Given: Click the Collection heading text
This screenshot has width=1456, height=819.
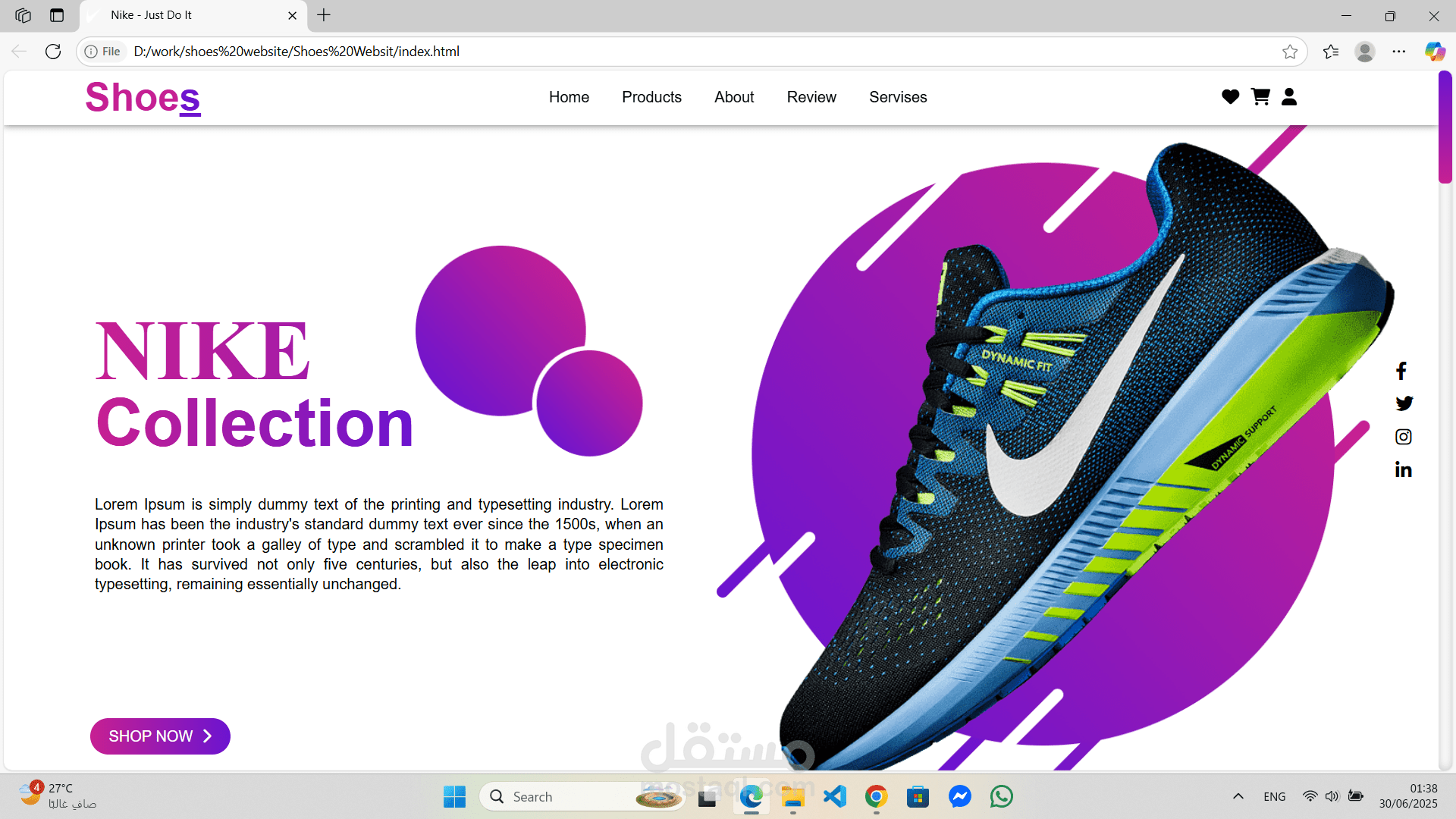Looking at the screenshot, I should 255,422.
